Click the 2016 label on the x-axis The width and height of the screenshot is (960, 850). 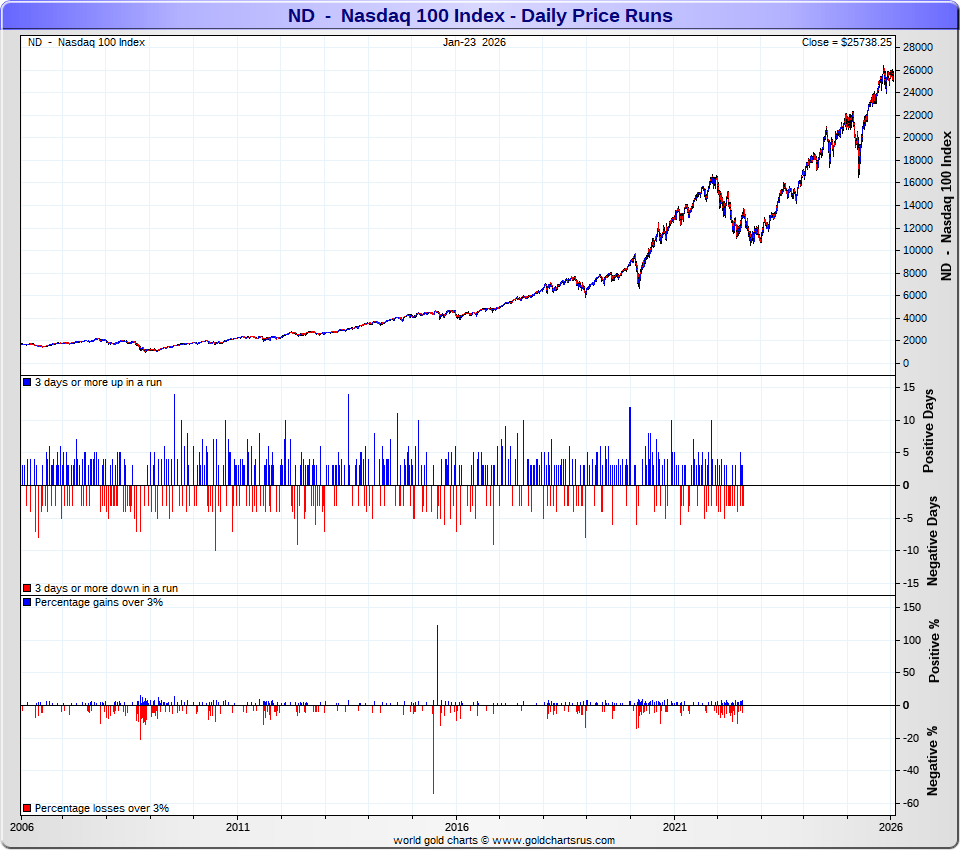point(457,827)
